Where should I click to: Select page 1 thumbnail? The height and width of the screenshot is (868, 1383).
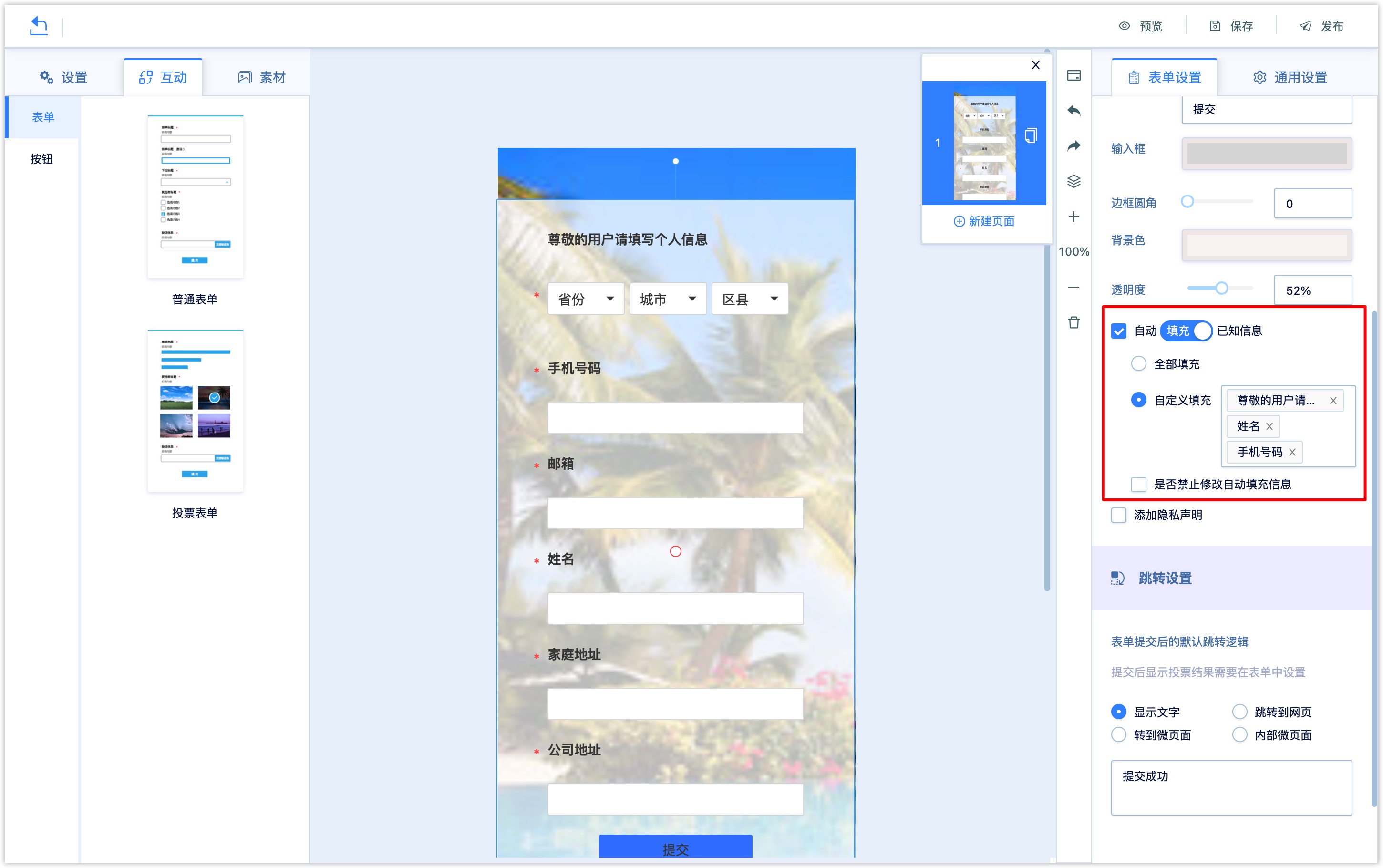(983, 143)
